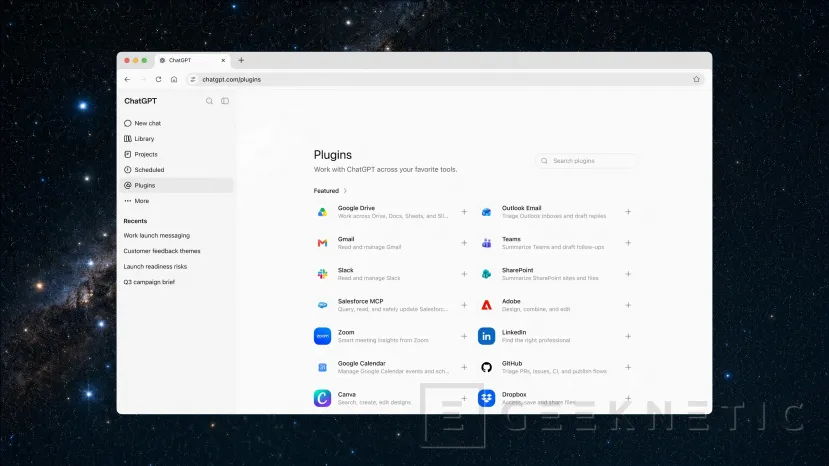Click the Outlook Email plugin icon
This screenshot has height=466, width=829.
pos(486,212)
